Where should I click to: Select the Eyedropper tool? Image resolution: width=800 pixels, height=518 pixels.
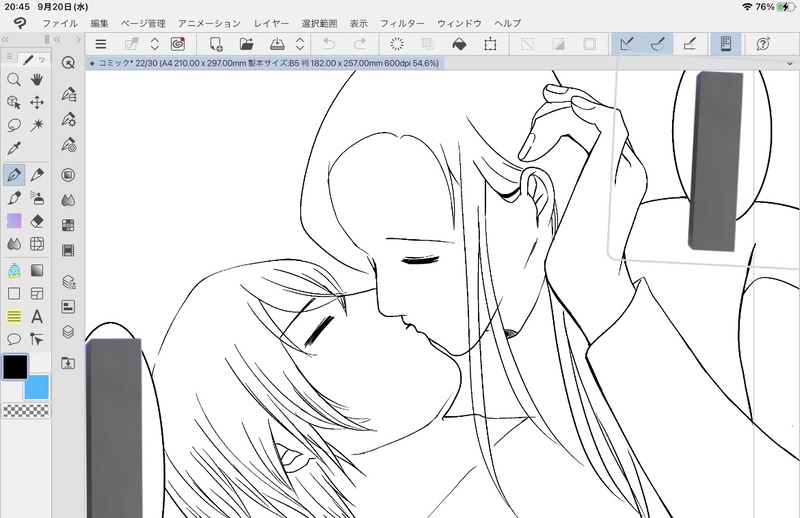pos(14,148)
